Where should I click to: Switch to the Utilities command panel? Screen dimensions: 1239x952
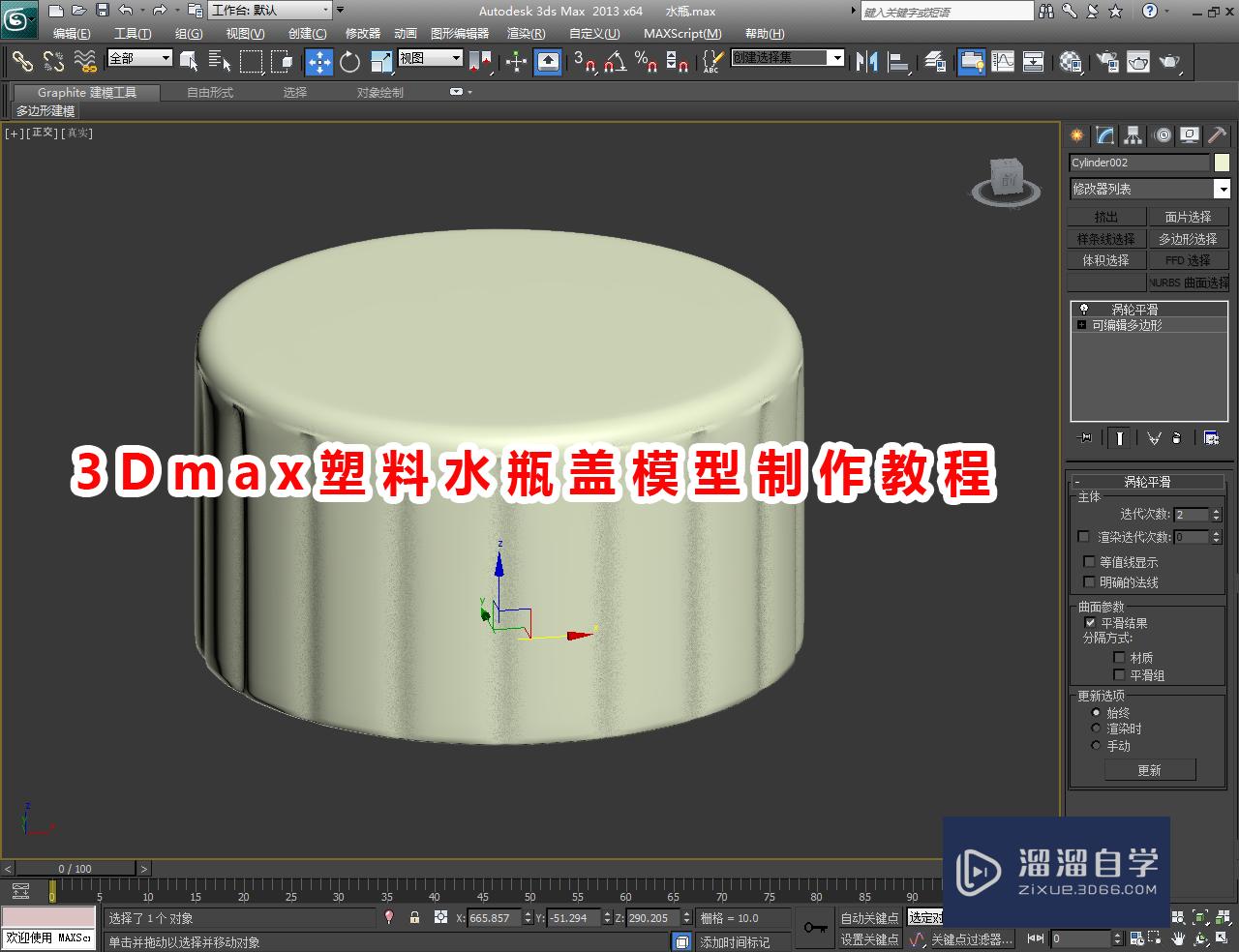[1217, 135]
